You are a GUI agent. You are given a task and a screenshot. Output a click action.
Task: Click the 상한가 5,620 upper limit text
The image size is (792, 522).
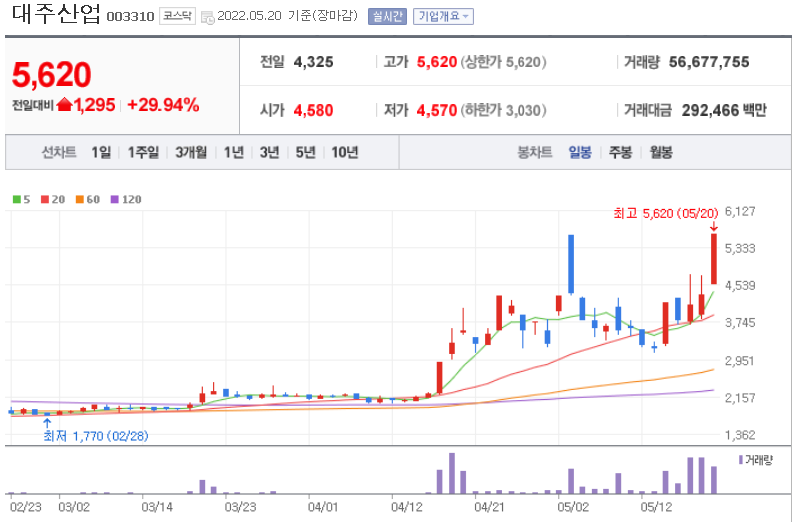click(x=503, y=62)
